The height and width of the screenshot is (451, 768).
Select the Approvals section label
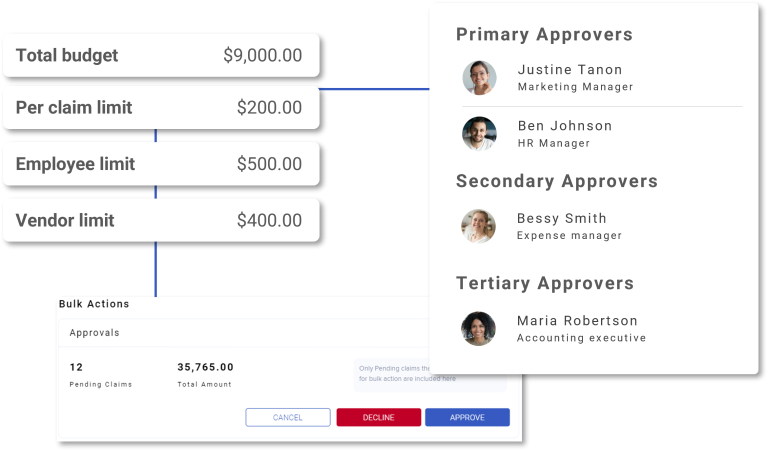[x=95, y=332]
